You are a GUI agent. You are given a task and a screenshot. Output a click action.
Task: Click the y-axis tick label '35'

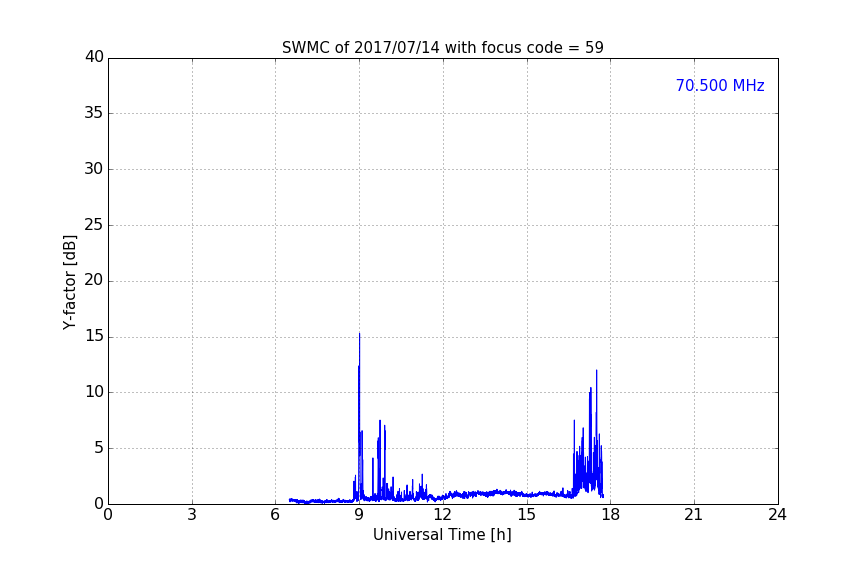94,113
